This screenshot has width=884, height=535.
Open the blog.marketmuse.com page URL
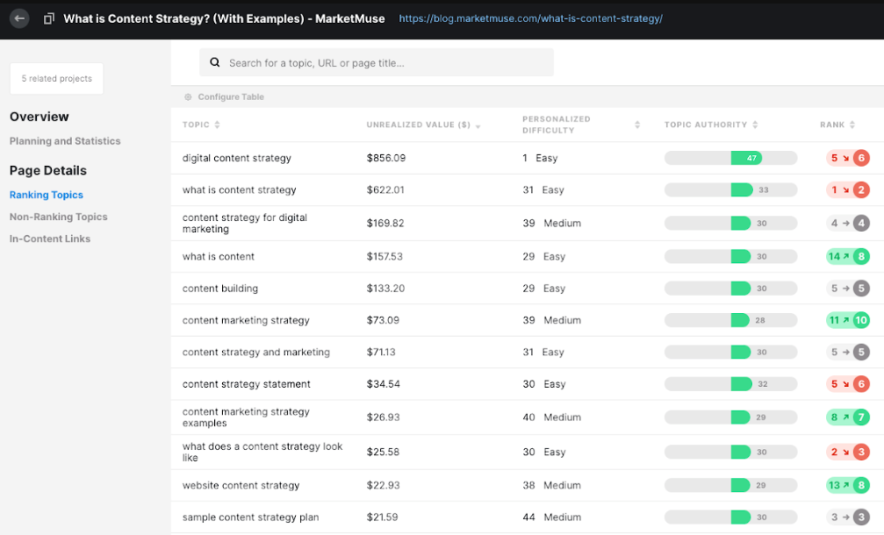point(530,19)
